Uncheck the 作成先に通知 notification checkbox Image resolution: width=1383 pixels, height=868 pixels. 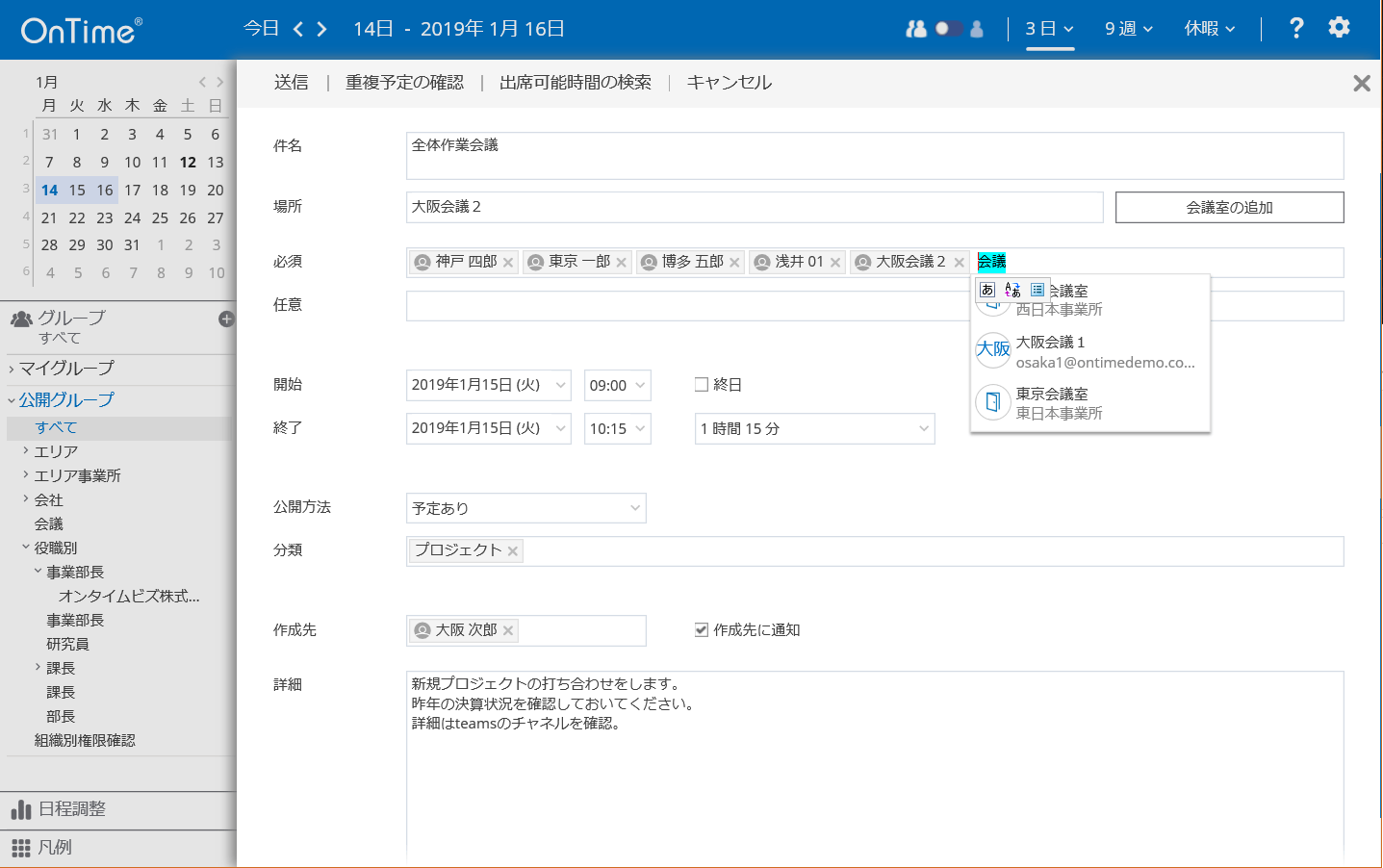(x=702, y=630)
